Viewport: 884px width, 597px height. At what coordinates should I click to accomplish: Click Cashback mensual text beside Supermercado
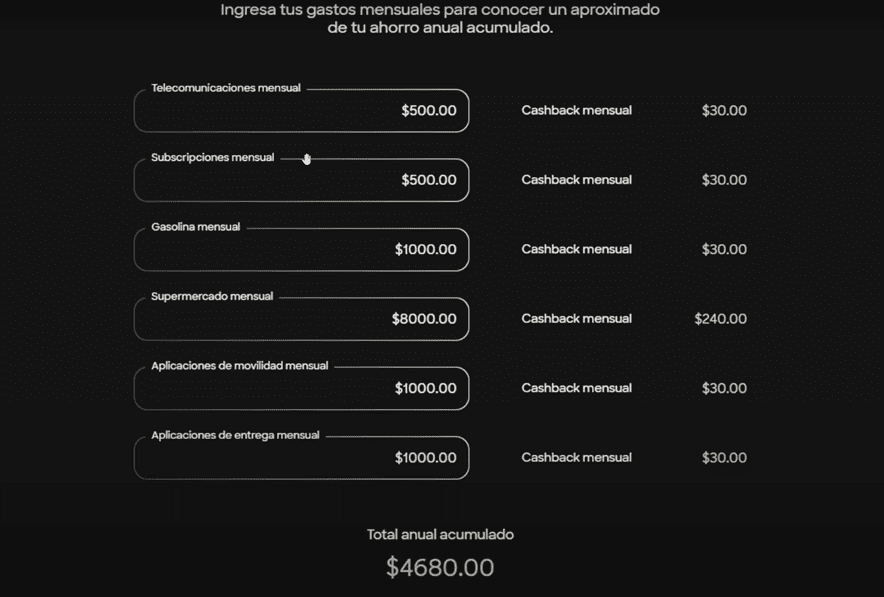coord(576,319)
